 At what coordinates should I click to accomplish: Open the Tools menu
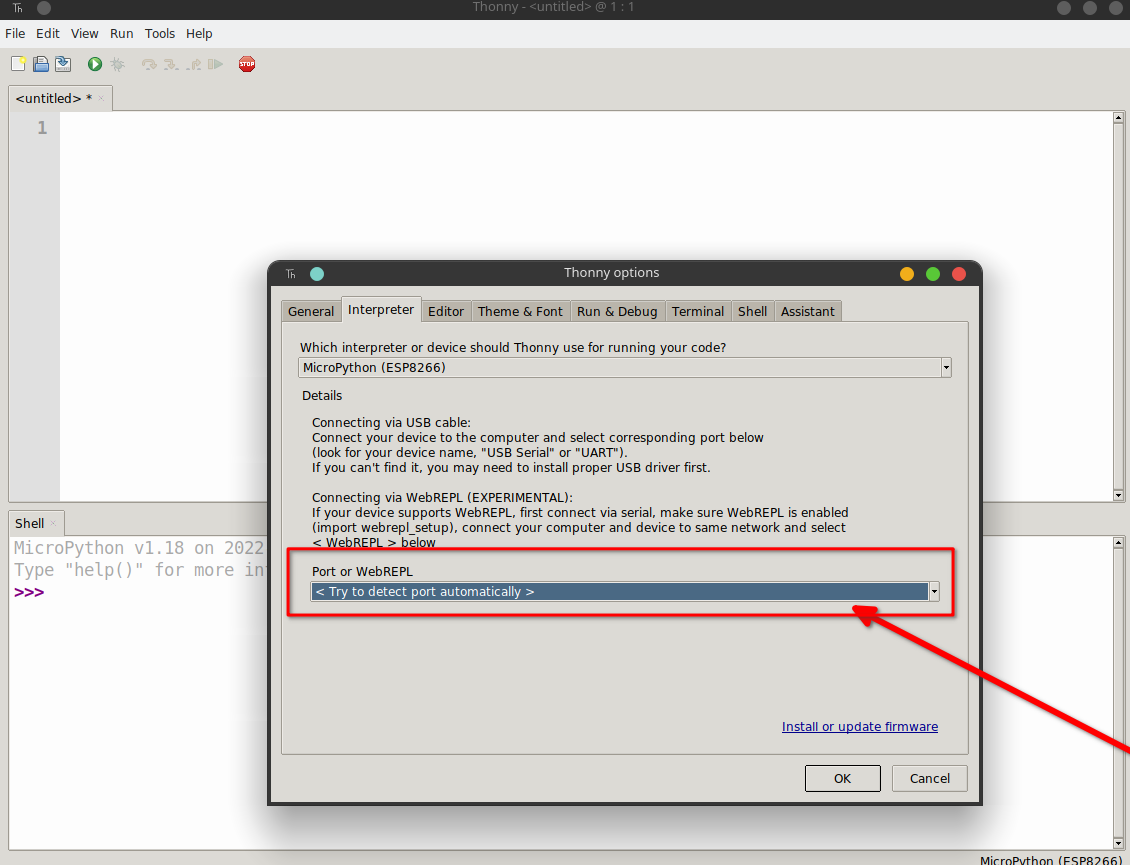point(159,34)
